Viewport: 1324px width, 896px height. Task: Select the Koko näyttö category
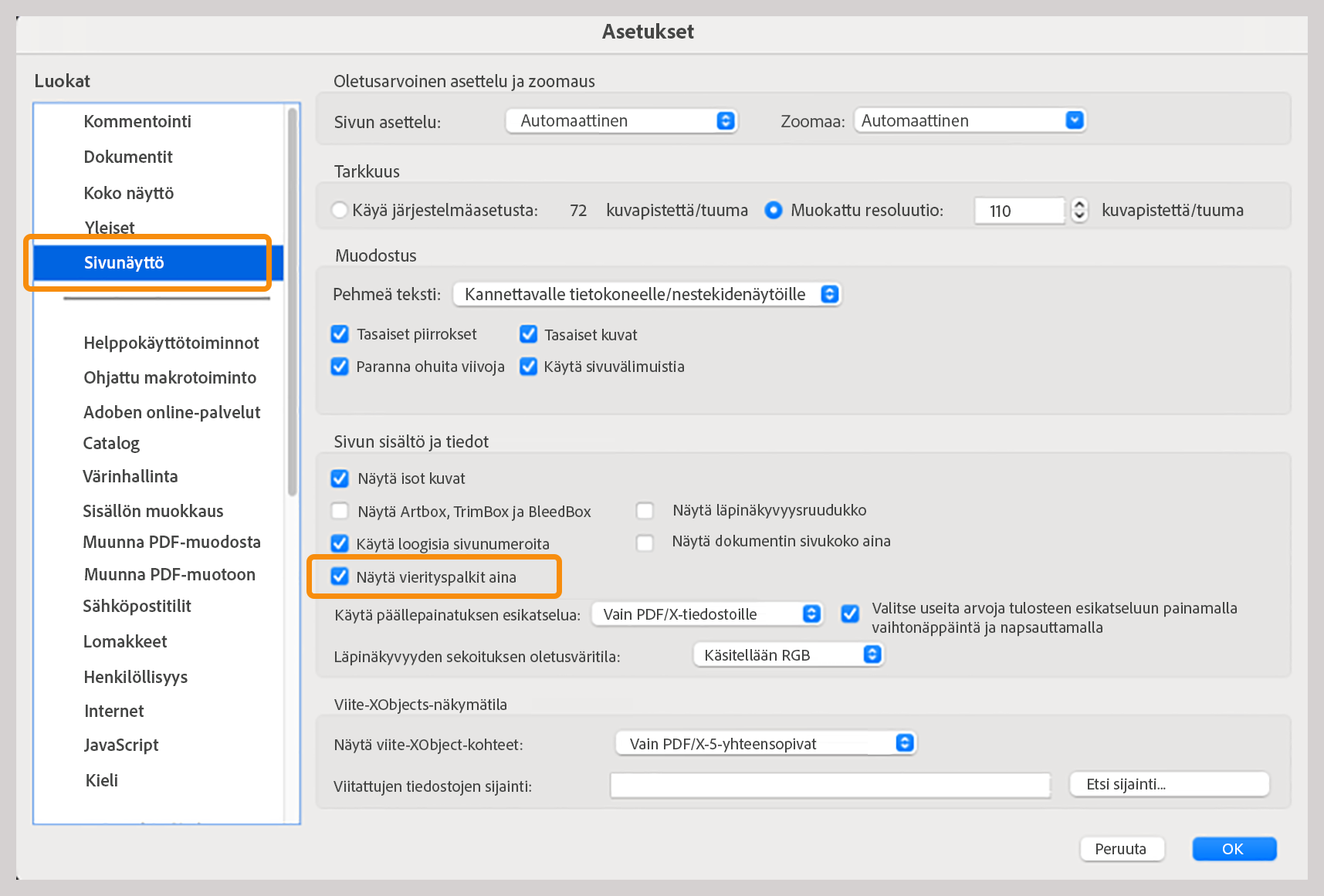pos(129,193)
